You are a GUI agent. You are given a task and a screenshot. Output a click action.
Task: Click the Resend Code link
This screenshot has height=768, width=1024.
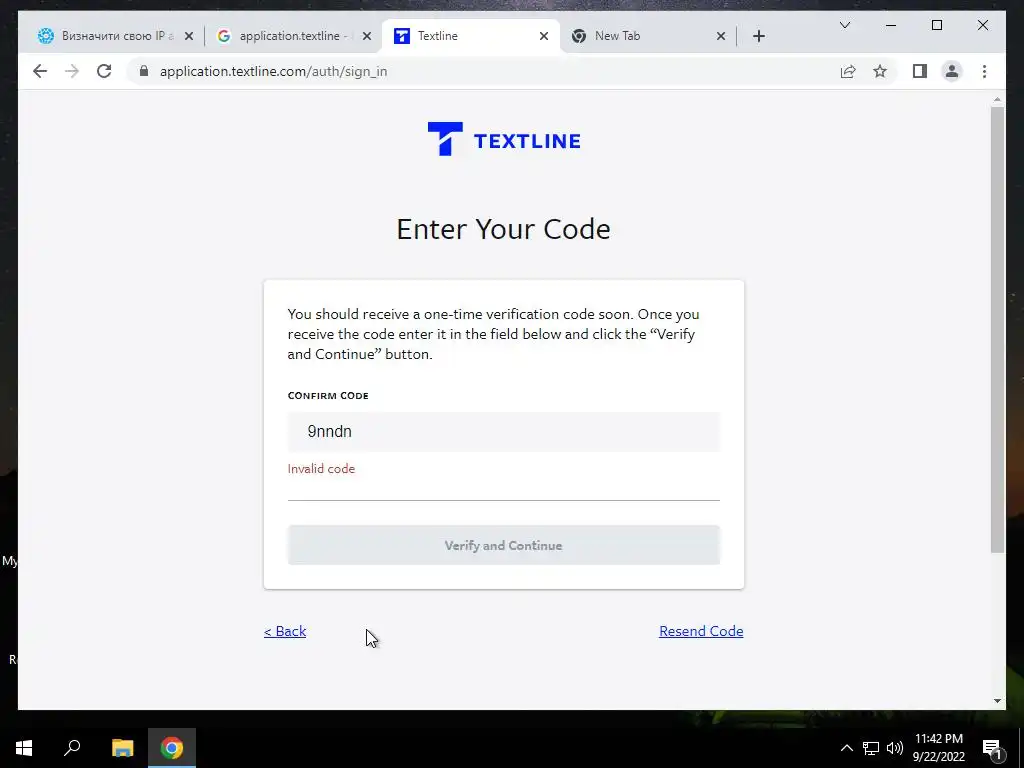pos(701,631)
